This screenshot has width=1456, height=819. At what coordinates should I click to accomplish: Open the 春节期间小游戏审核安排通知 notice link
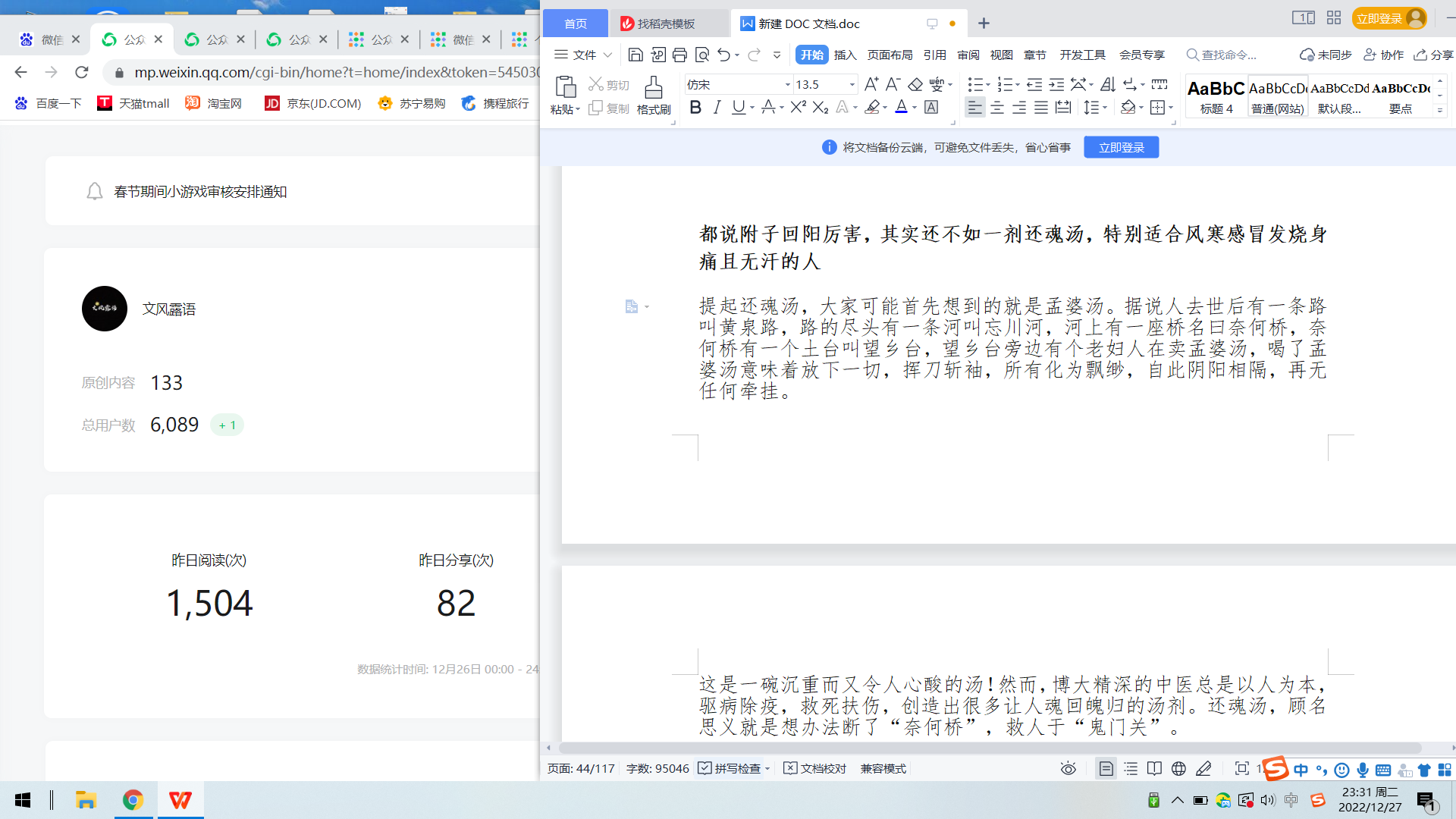coord(200,192)
